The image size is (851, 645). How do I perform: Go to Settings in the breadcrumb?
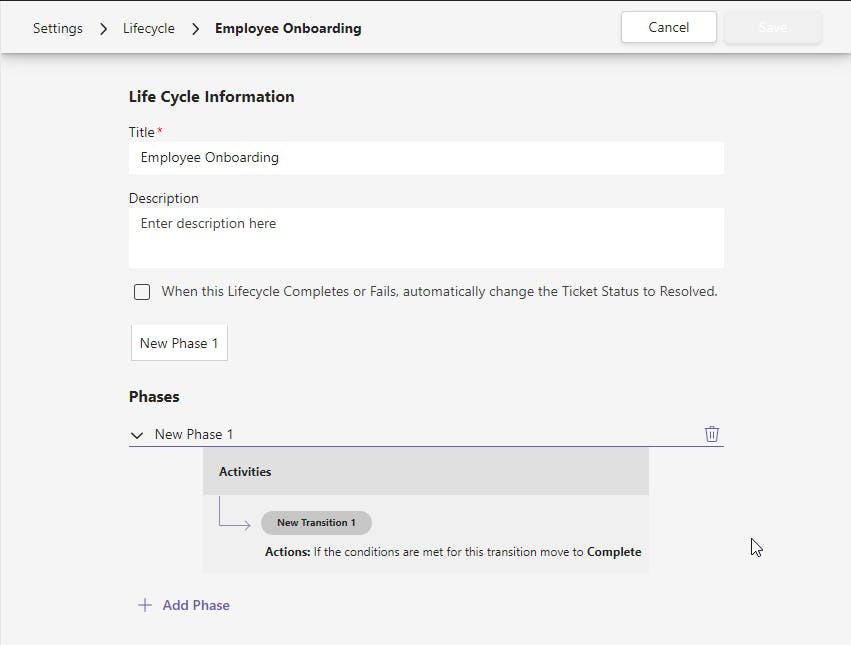point(58,28)
